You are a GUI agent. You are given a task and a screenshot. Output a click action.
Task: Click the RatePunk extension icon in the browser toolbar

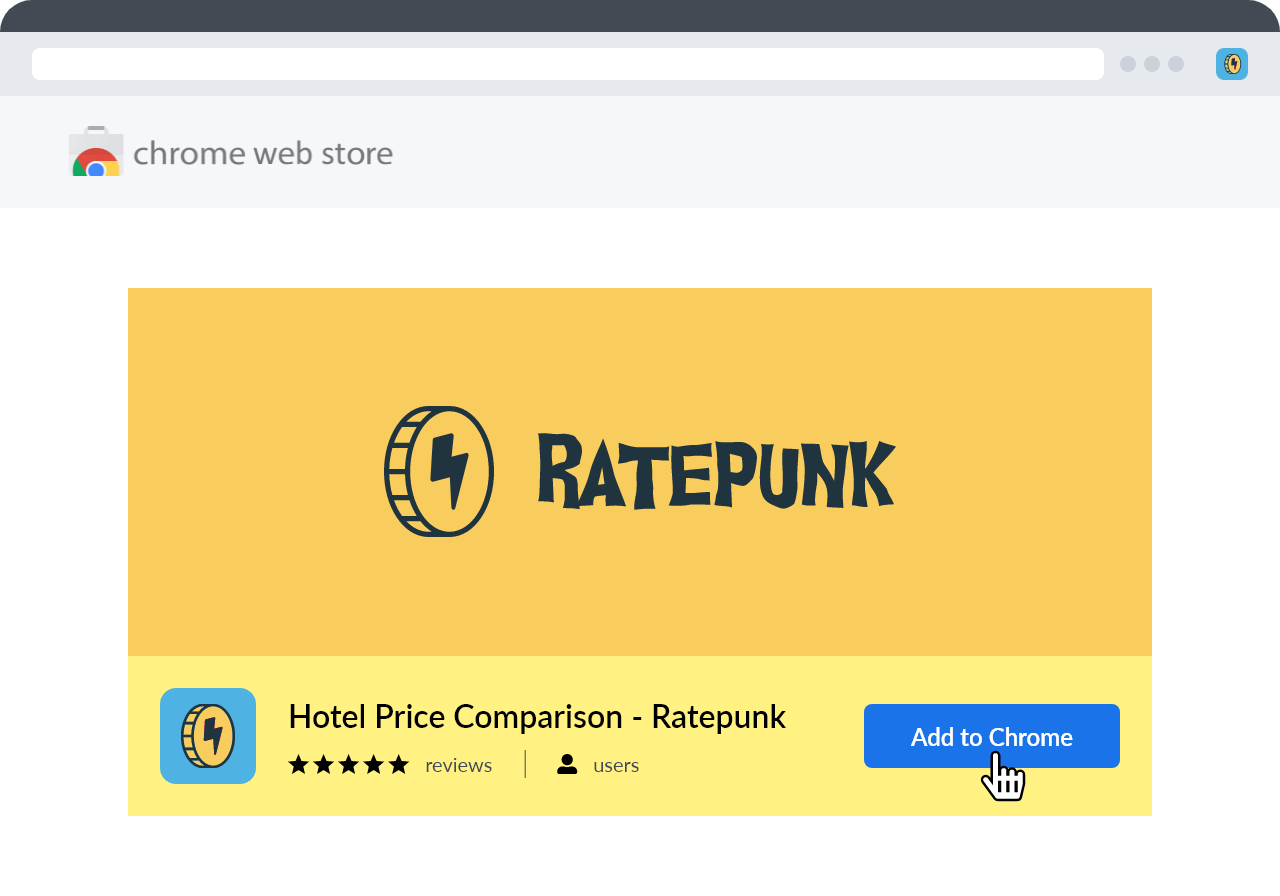coord(1232,64)
